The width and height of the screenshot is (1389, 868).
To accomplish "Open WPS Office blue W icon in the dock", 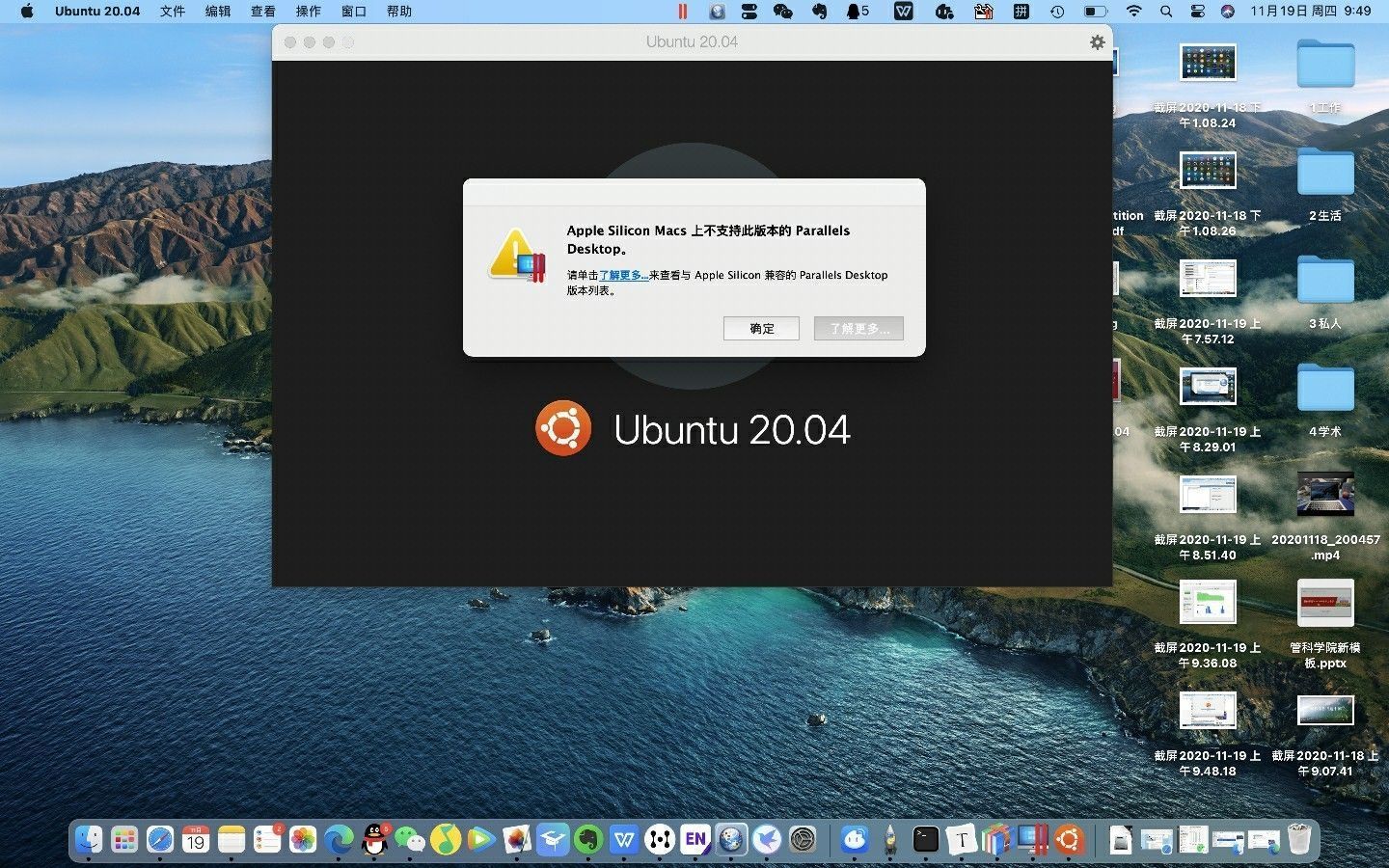I will point(624,840).
